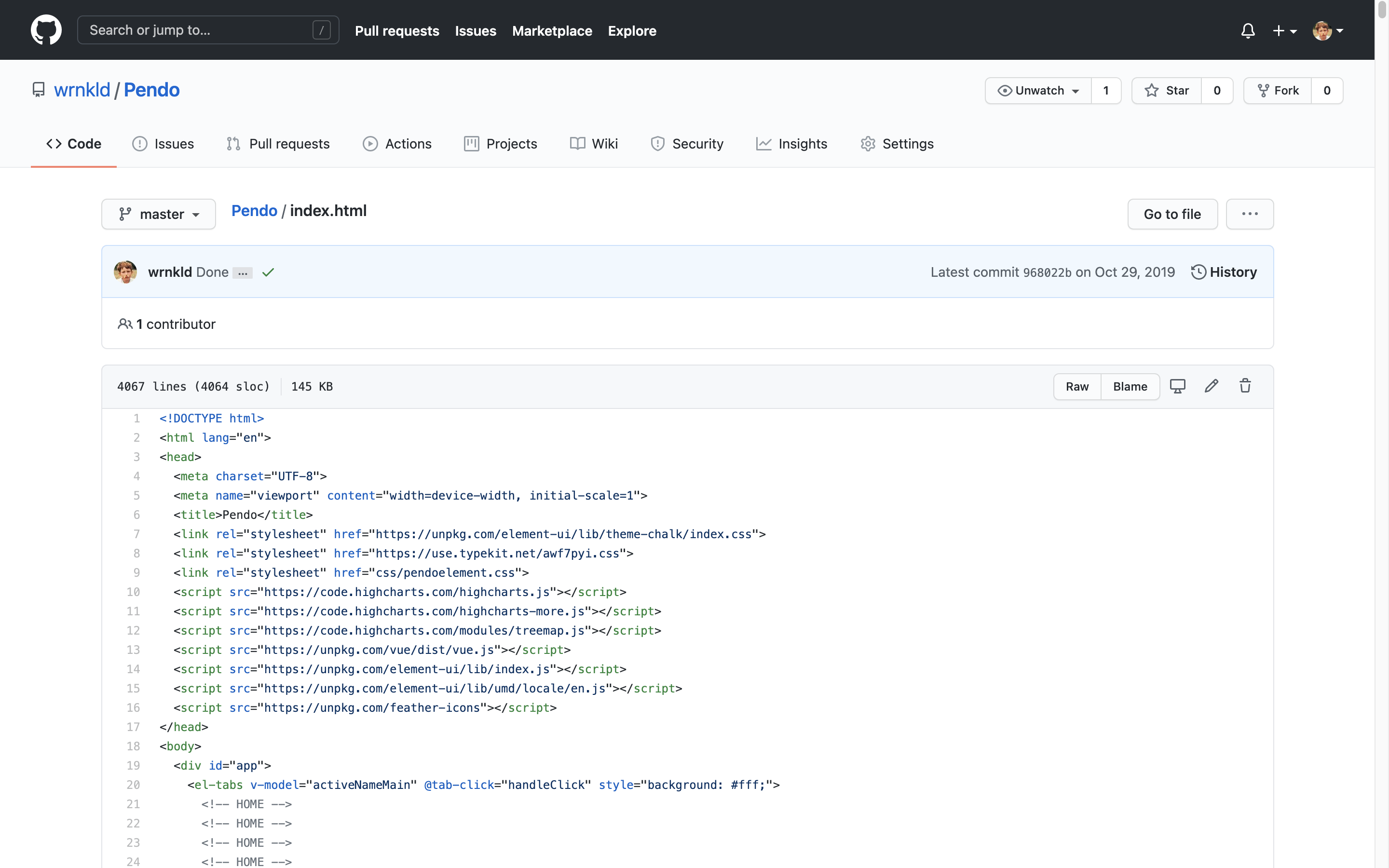Viewport: 1389px width, 868px height.
Task: Open the Projects tab
Action: pyautogui.click(x=501, y=144)
